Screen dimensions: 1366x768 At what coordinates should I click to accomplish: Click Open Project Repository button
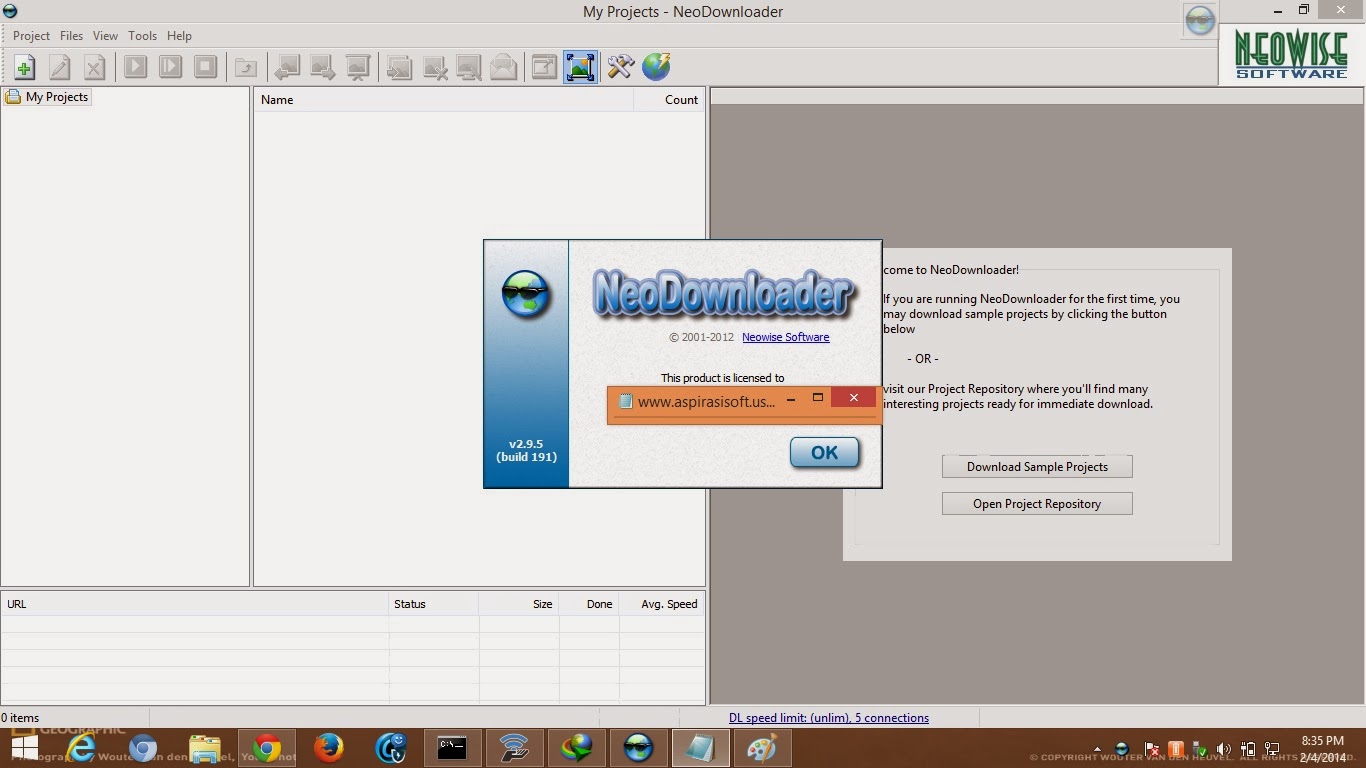(x=1037, y=503)
